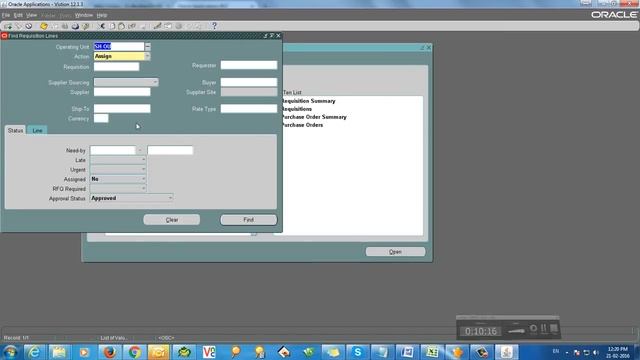
Task: Open Excel from the taskbar
Action: (432, 352)
